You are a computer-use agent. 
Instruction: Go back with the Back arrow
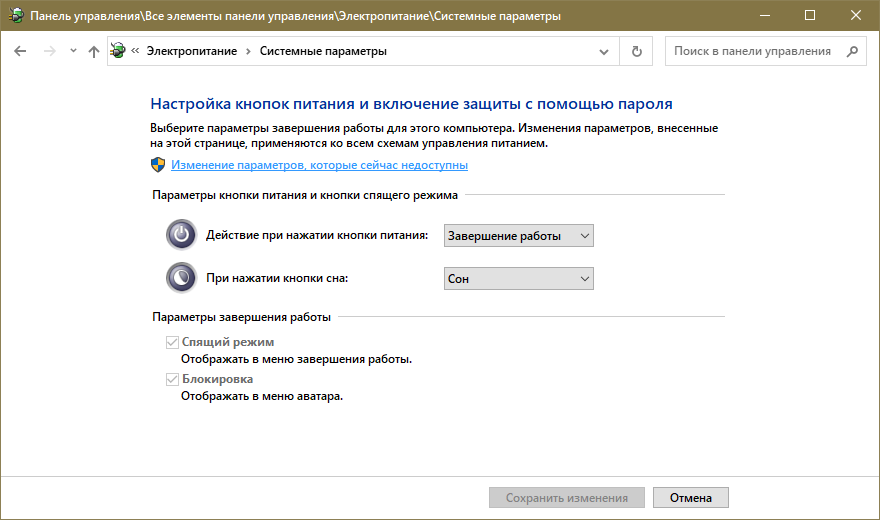pyautogui.click(x=20, y=51)
